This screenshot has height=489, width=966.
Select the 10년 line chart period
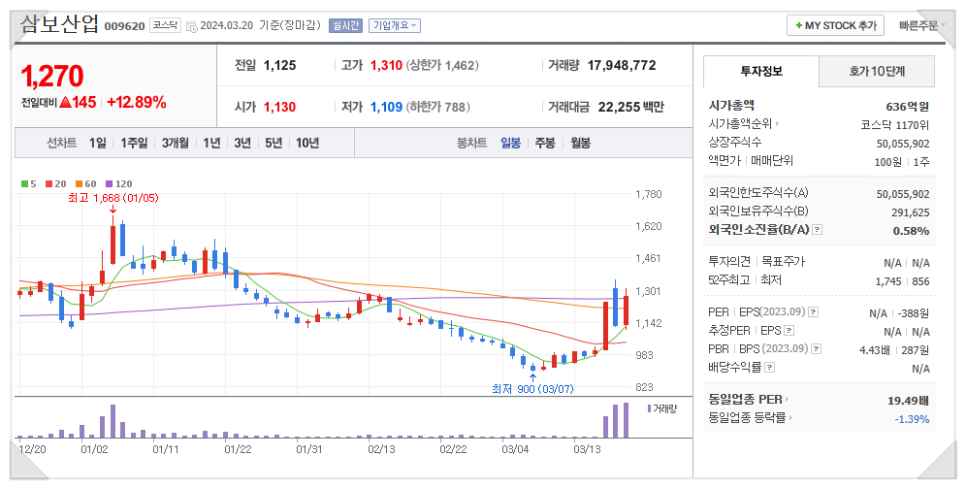[x=307, y=143]
